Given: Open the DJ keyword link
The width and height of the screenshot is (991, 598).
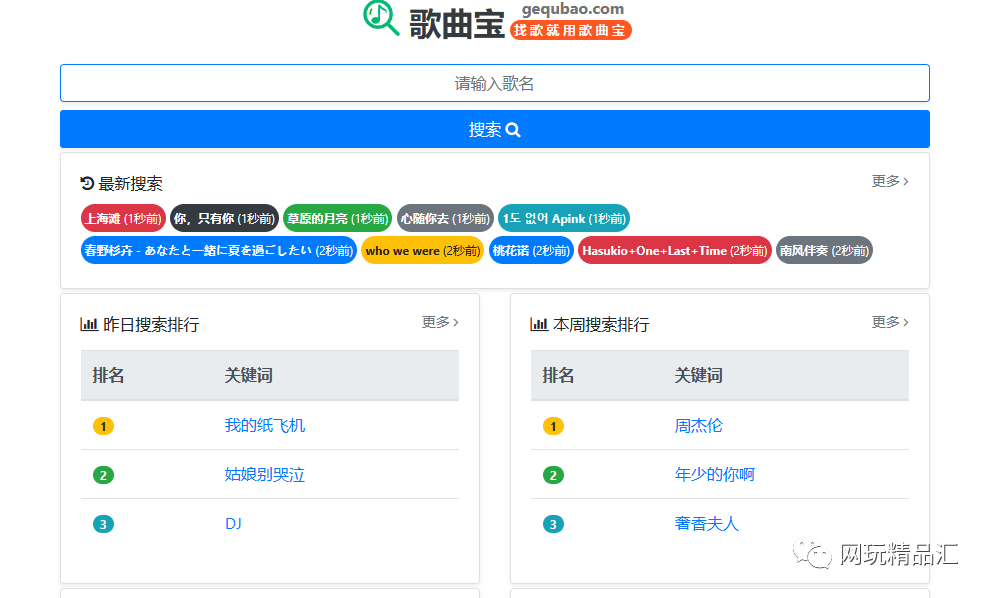Looking at the screenshot, I should point(233,523).
